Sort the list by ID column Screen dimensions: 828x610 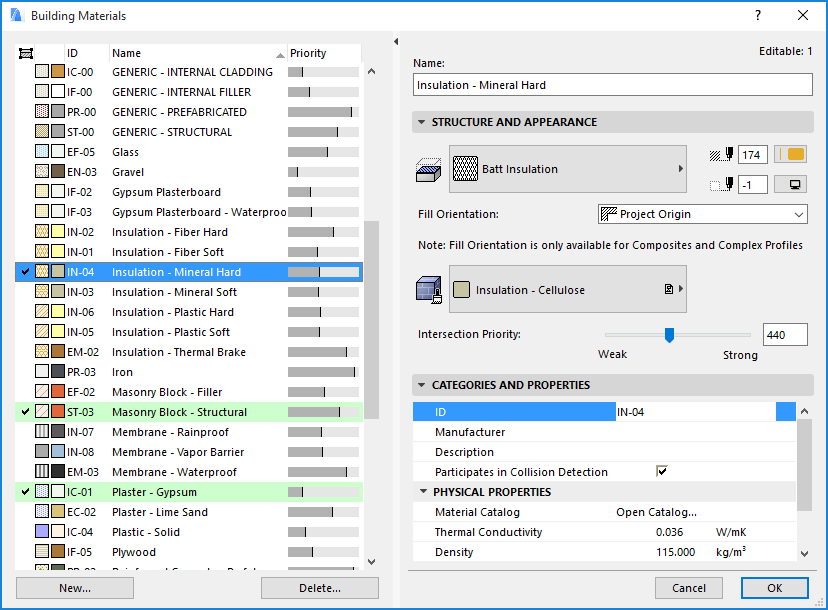click(x=87, y=53)
